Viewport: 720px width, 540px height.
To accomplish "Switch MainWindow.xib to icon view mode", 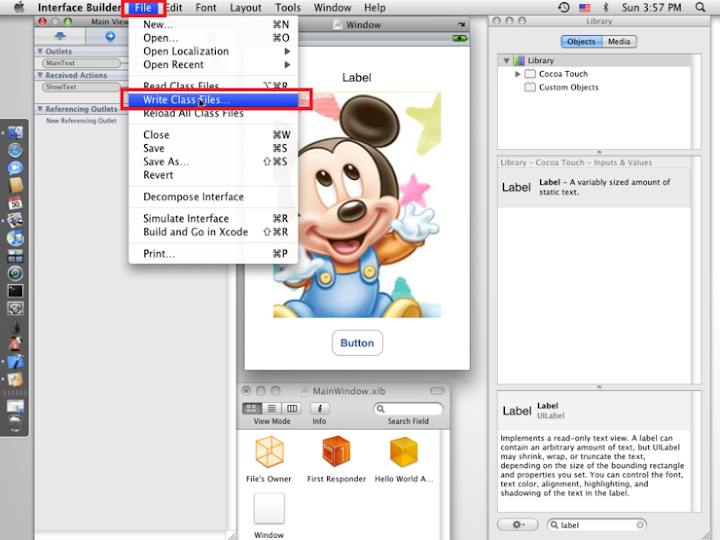I will [252, 408].
